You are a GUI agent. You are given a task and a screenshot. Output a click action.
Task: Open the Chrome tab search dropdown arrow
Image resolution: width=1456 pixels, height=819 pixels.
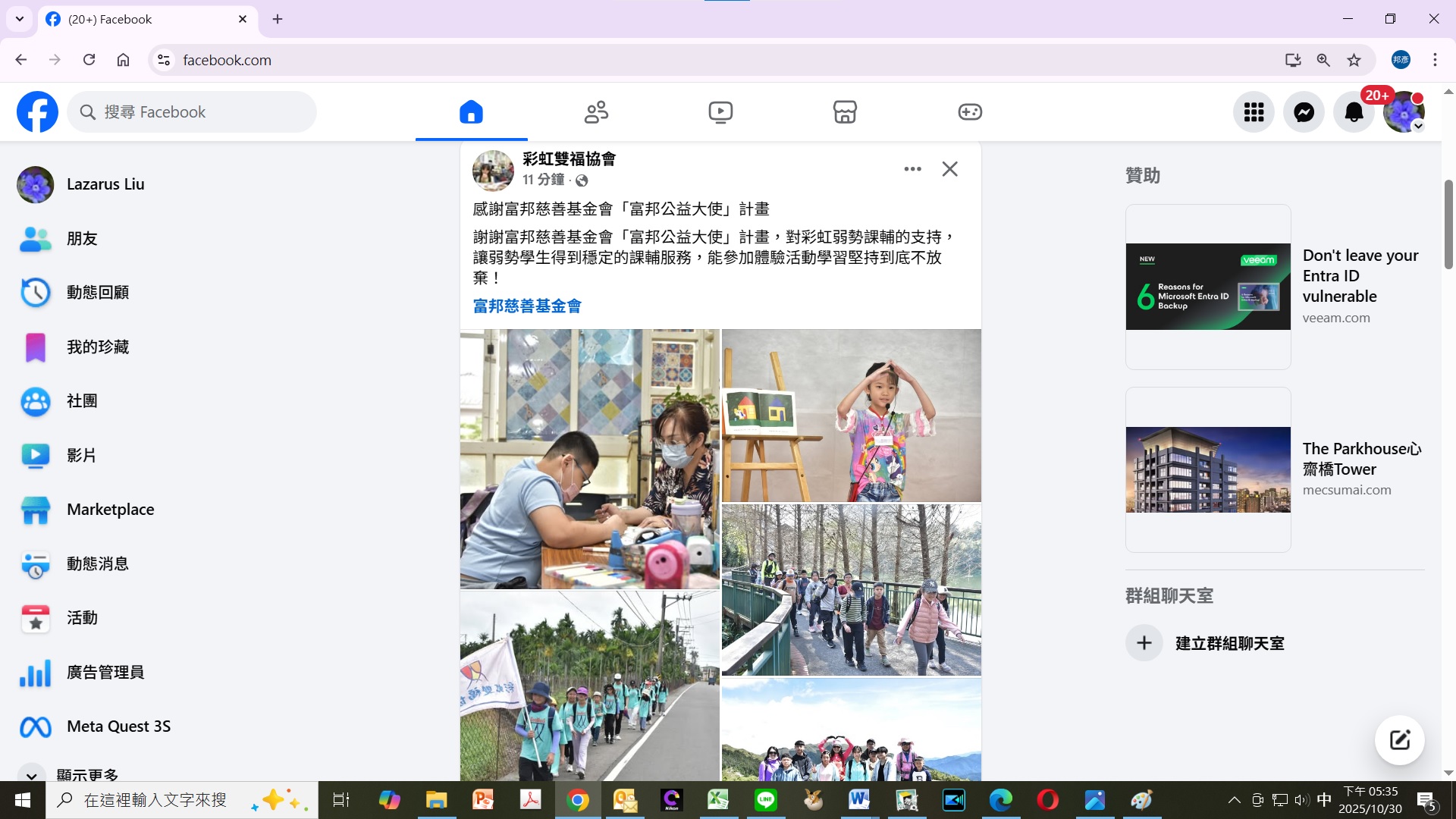coord(20,19)
